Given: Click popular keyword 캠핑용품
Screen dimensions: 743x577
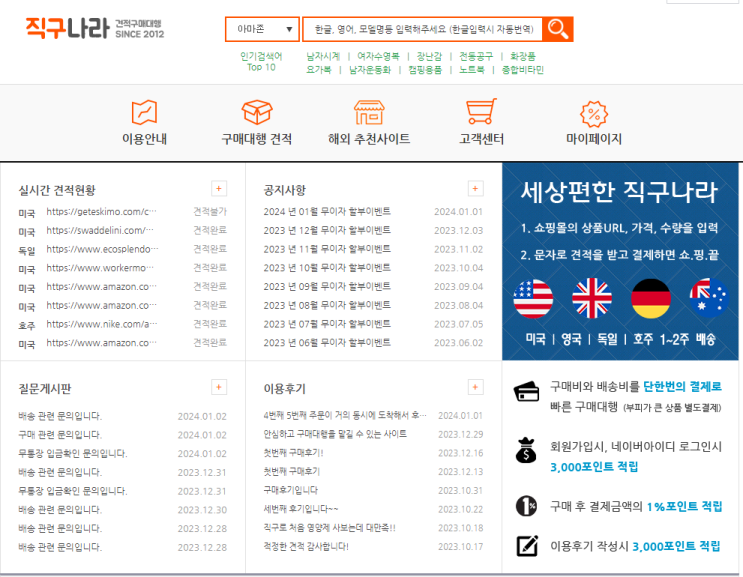Looking at the screenshot, I should 425,70.
